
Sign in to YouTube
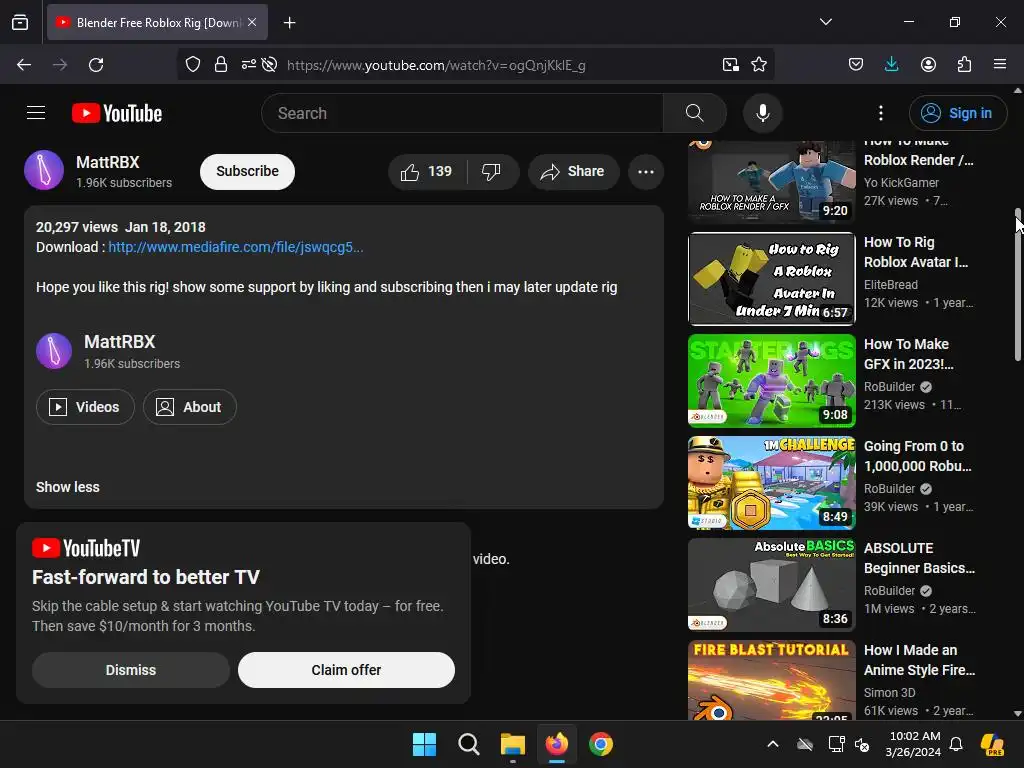pos(957,113)
